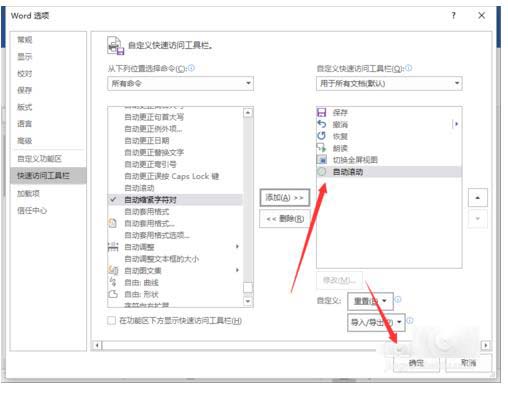Click the 朗读 read-aloud icon
The width and height of the screenshot is (508, 395).
click(x=321, y=148)
